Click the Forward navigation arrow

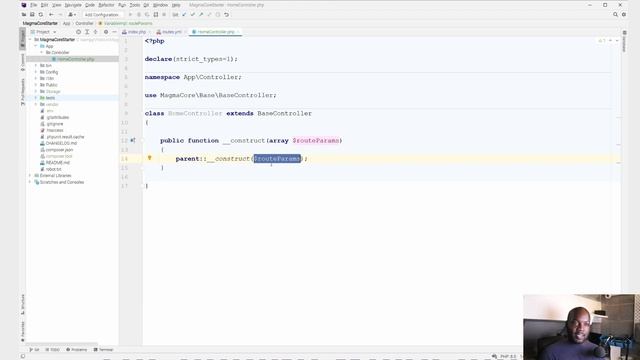60,15
